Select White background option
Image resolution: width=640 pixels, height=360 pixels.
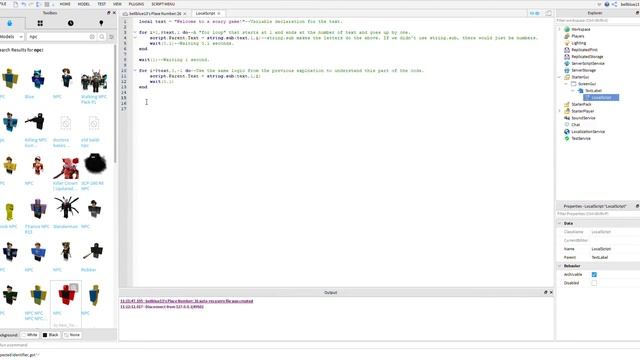tap(30, 335)
